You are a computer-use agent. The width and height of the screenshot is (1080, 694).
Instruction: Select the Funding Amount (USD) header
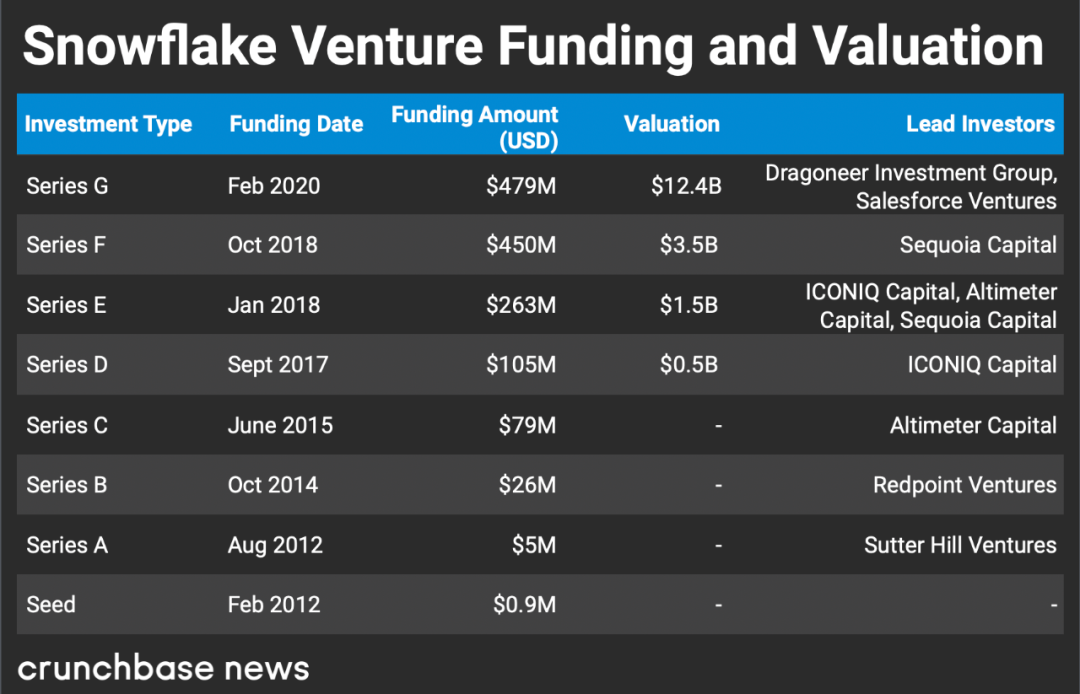click(x=475, y=127)
